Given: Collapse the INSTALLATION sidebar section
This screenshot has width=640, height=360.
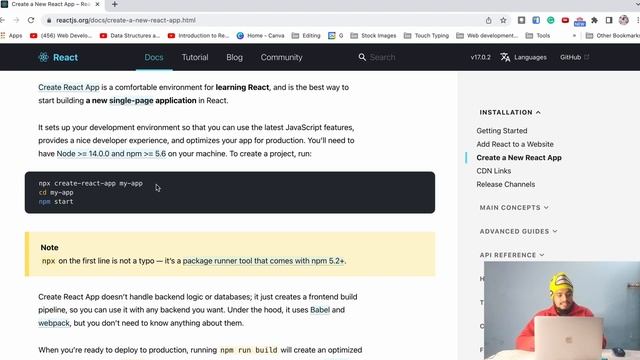Looking at the screenshot, I should tap(510, 112).
